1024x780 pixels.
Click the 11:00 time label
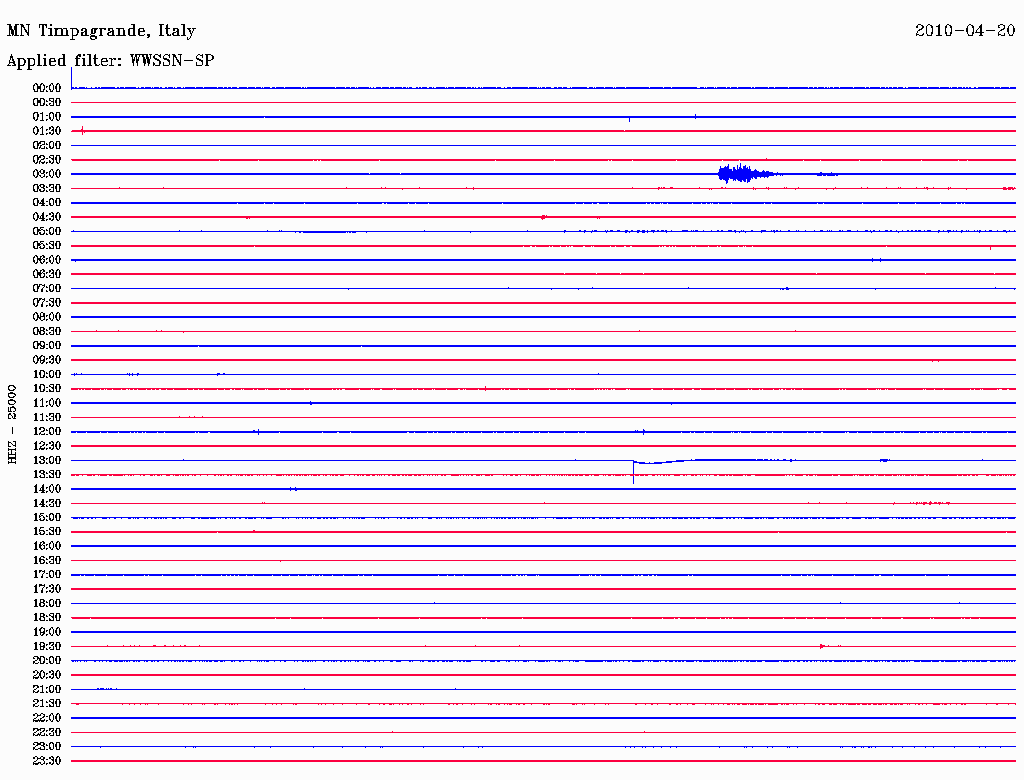click(47, 403)
